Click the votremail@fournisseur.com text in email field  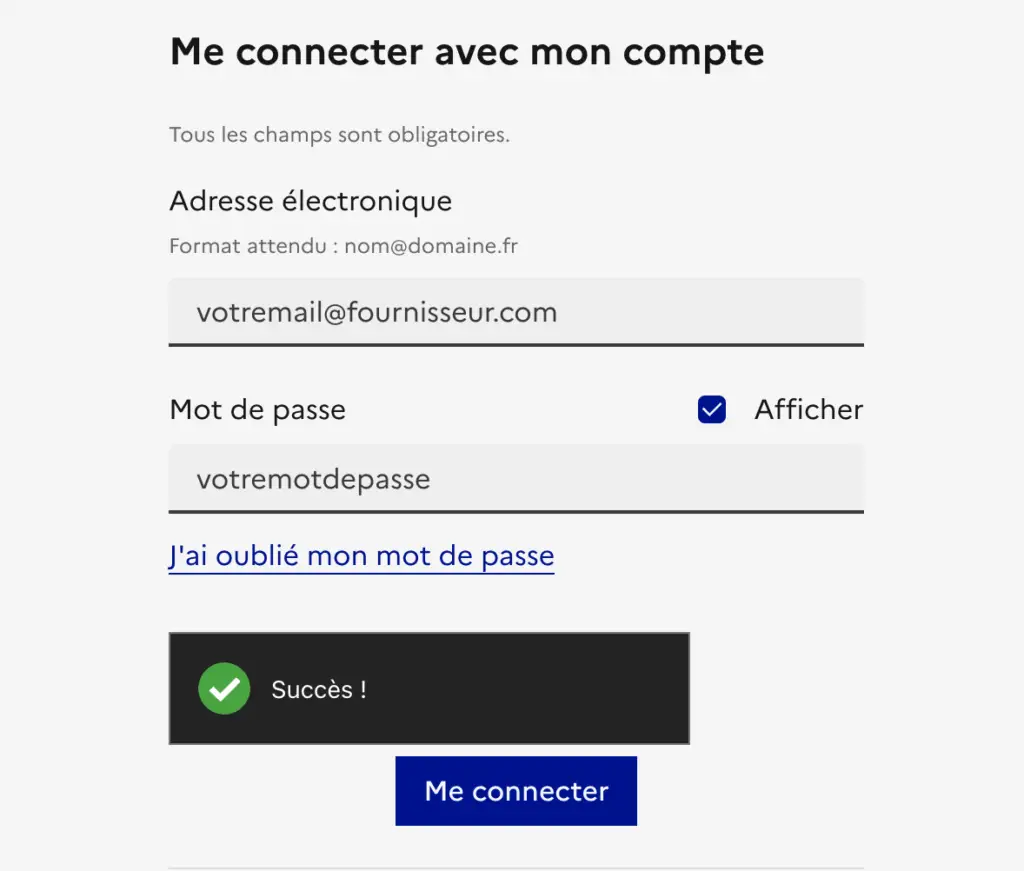click(x=377, y=312)
